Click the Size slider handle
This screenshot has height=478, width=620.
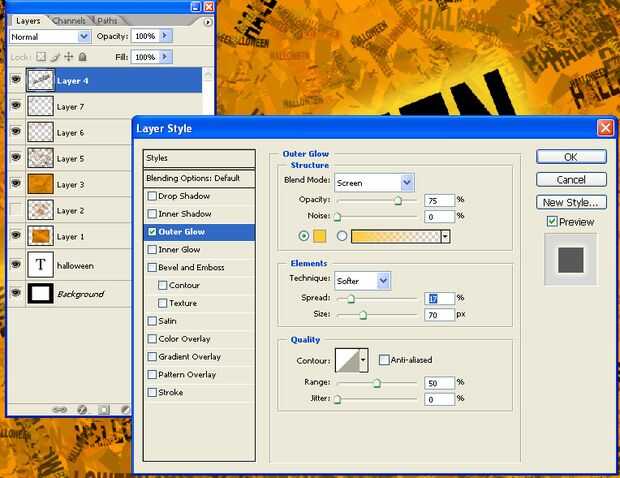click(363, 315)
